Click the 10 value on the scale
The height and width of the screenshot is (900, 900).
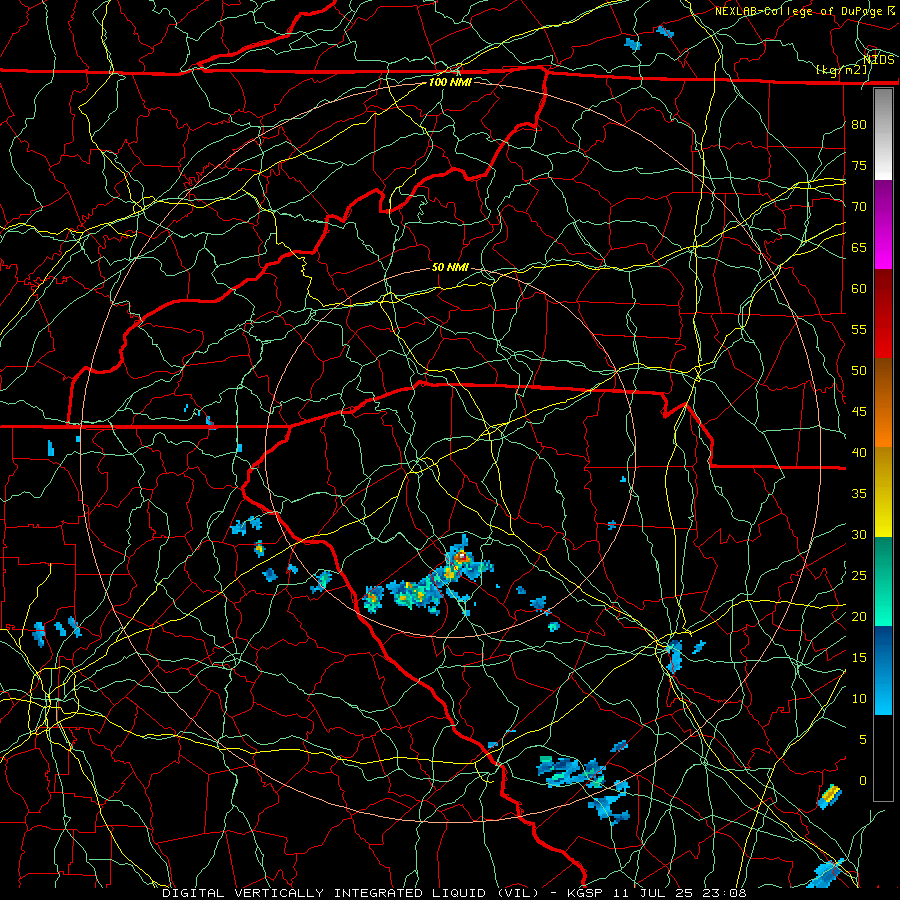tap(859, 699)
